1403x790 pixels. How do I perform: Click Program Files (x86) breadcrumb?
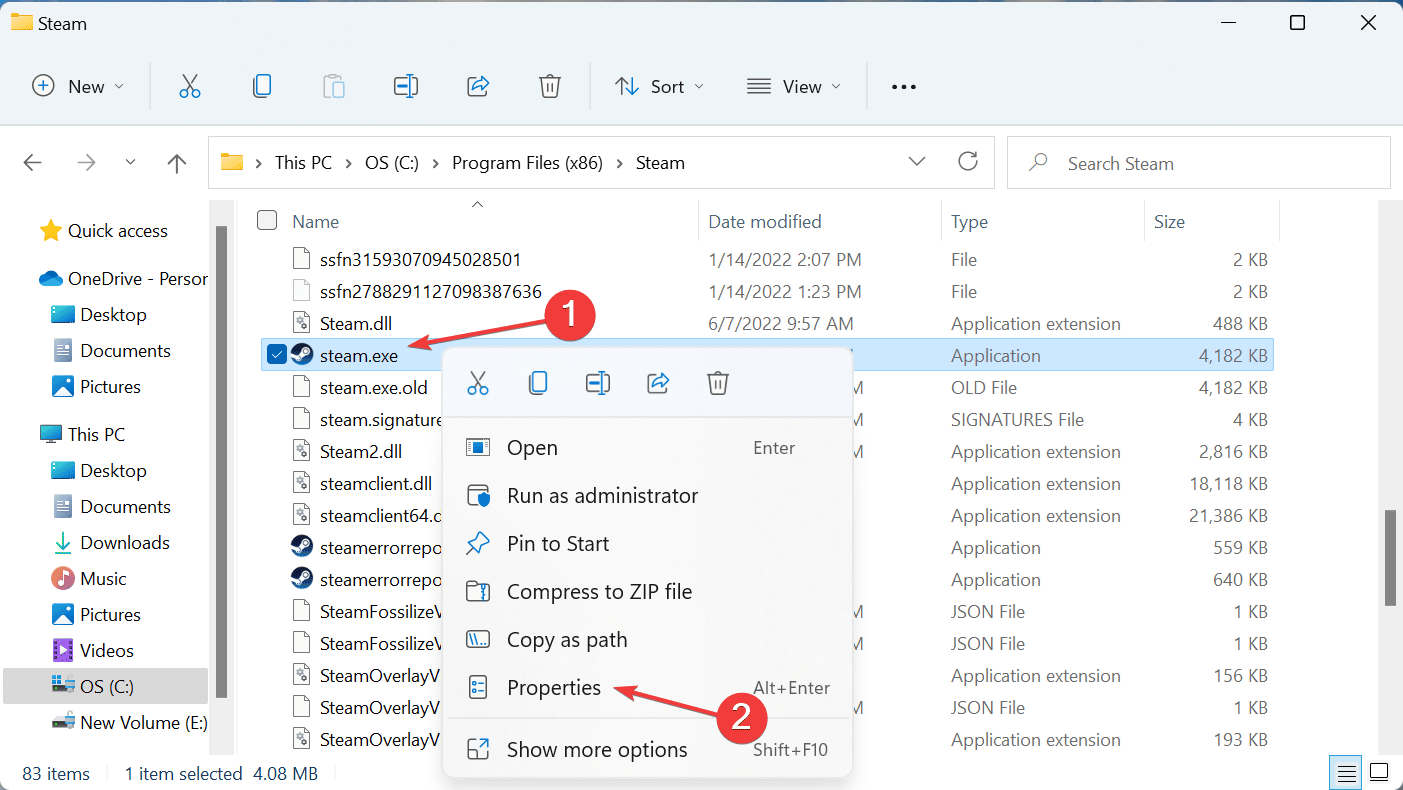pyautogui.click(x=527, y=163)
